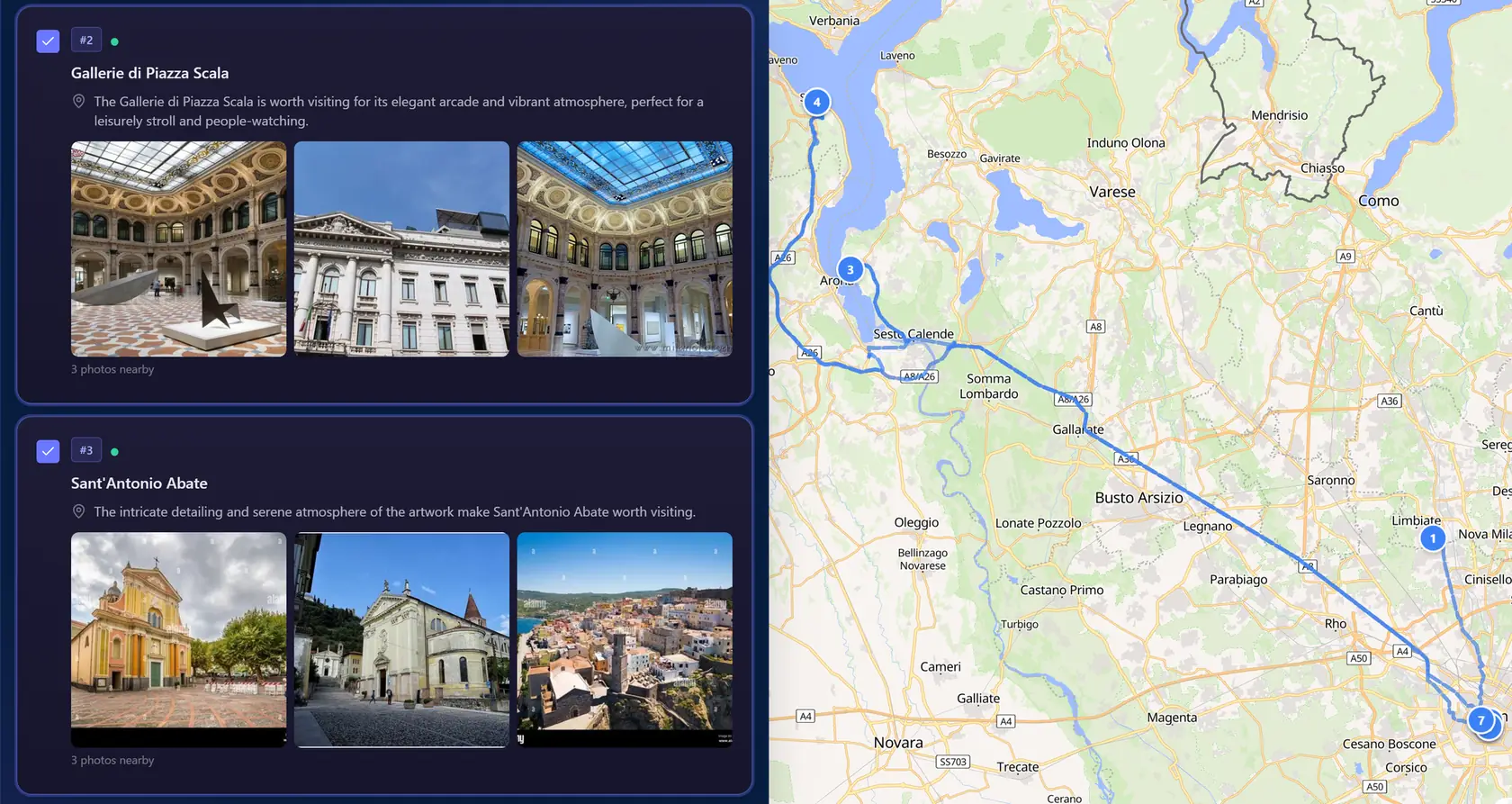
Task: Click the green status dot beside #3
Action: [x=114, y=452]
